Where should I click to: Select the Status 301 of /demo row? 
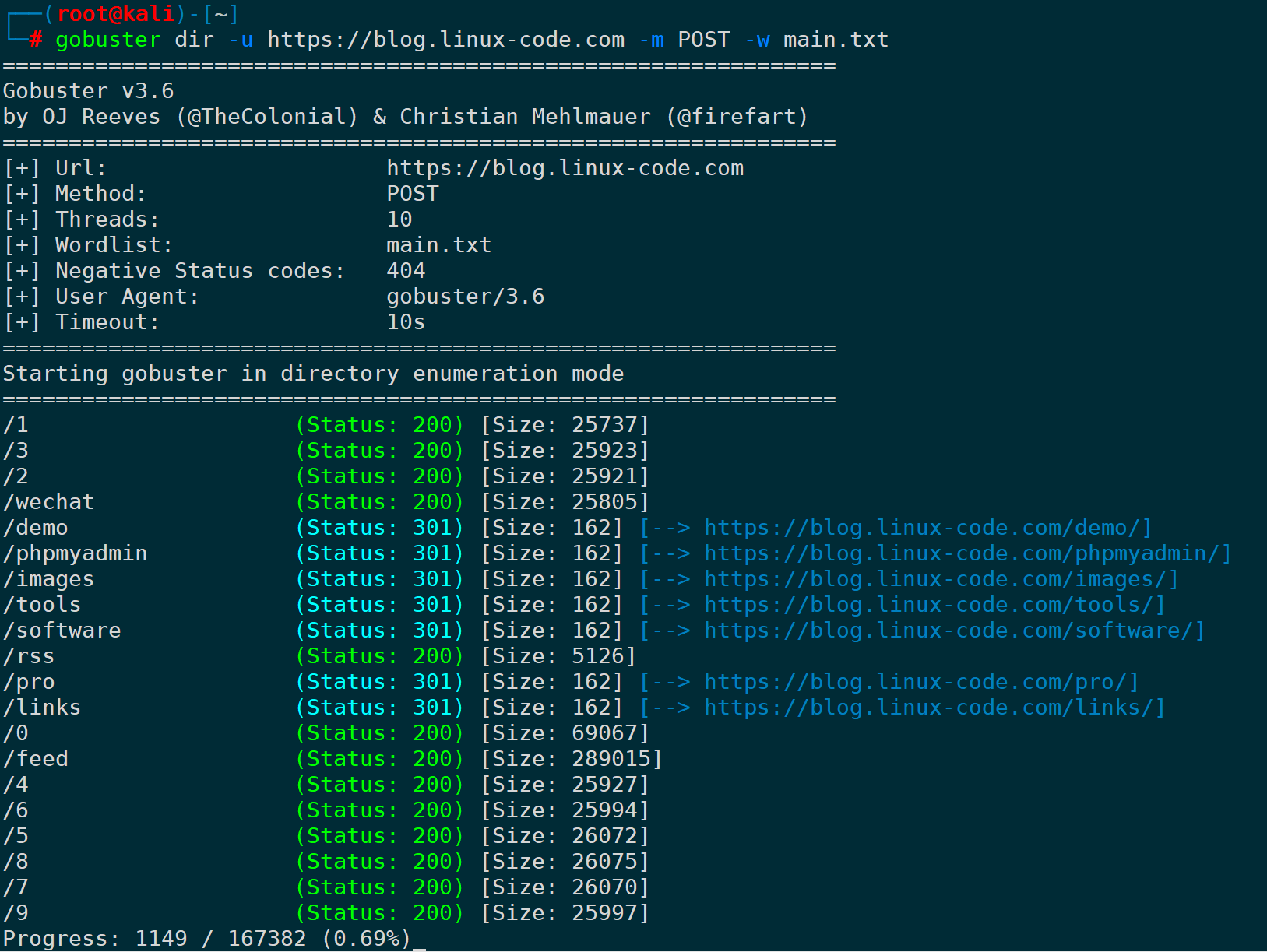coord(380,528)
